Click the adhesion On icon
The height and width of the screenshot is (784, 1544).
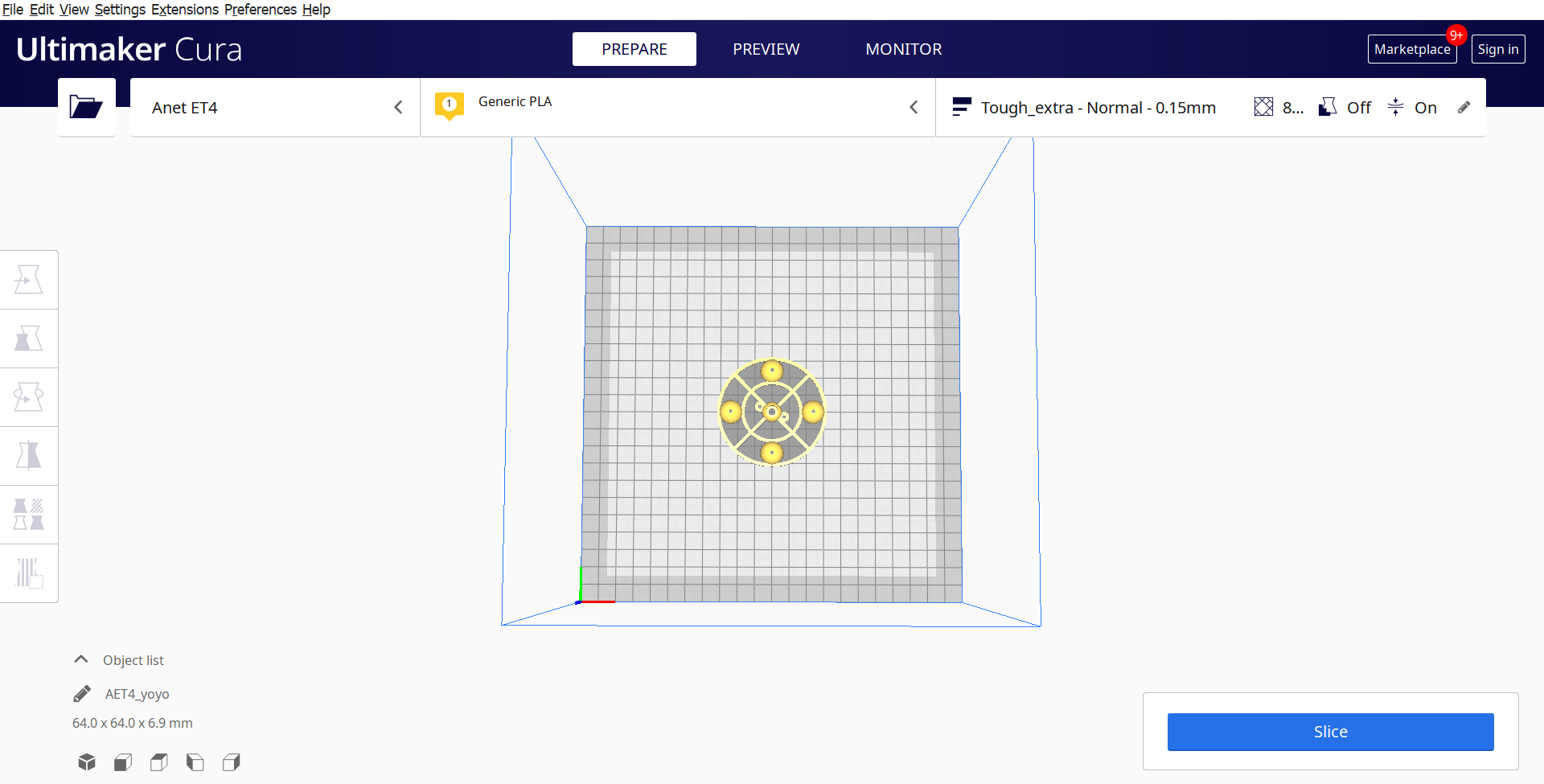pos(1395,107)
